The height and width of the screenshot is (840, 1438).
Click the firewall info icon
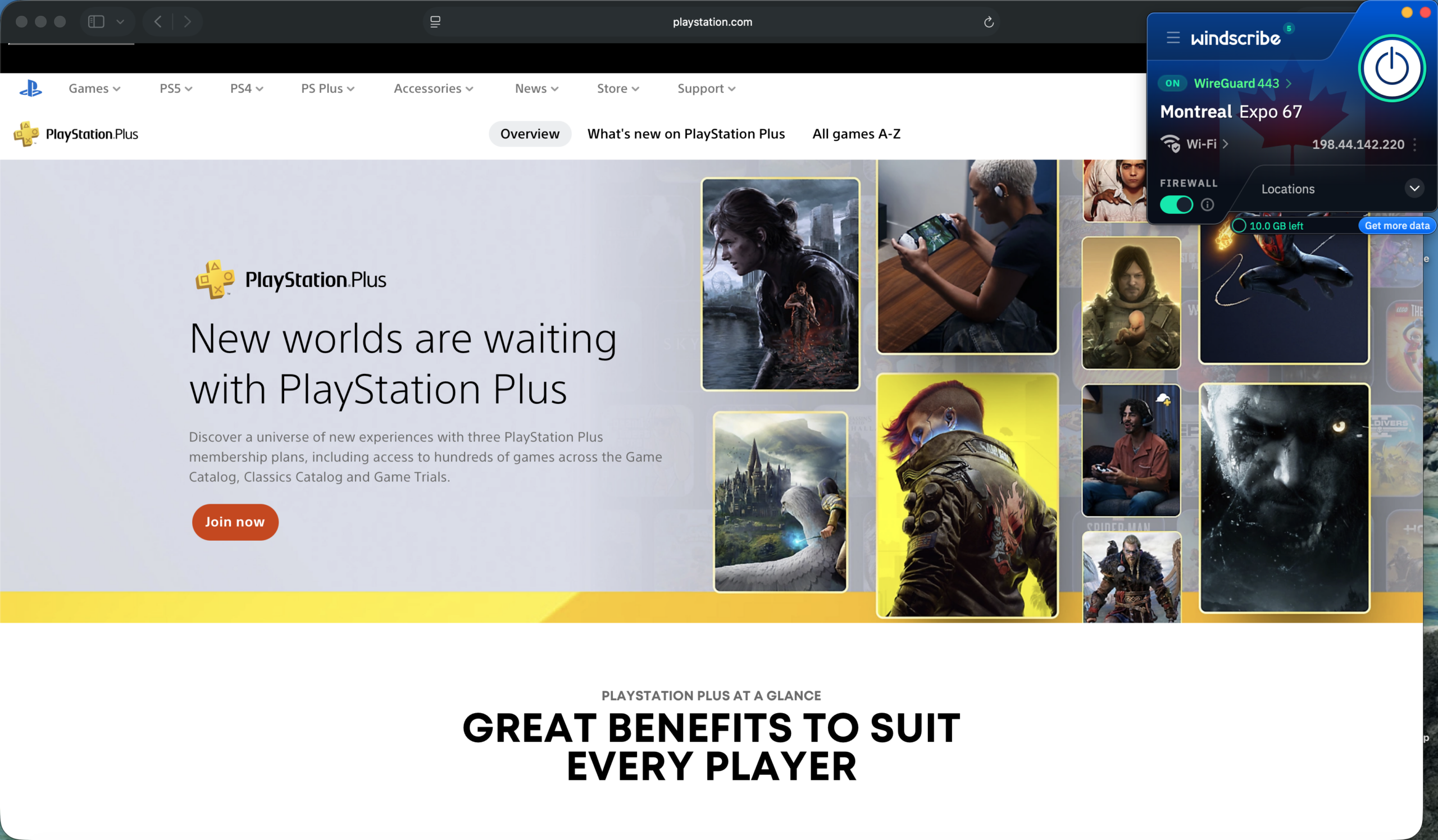1208,204
